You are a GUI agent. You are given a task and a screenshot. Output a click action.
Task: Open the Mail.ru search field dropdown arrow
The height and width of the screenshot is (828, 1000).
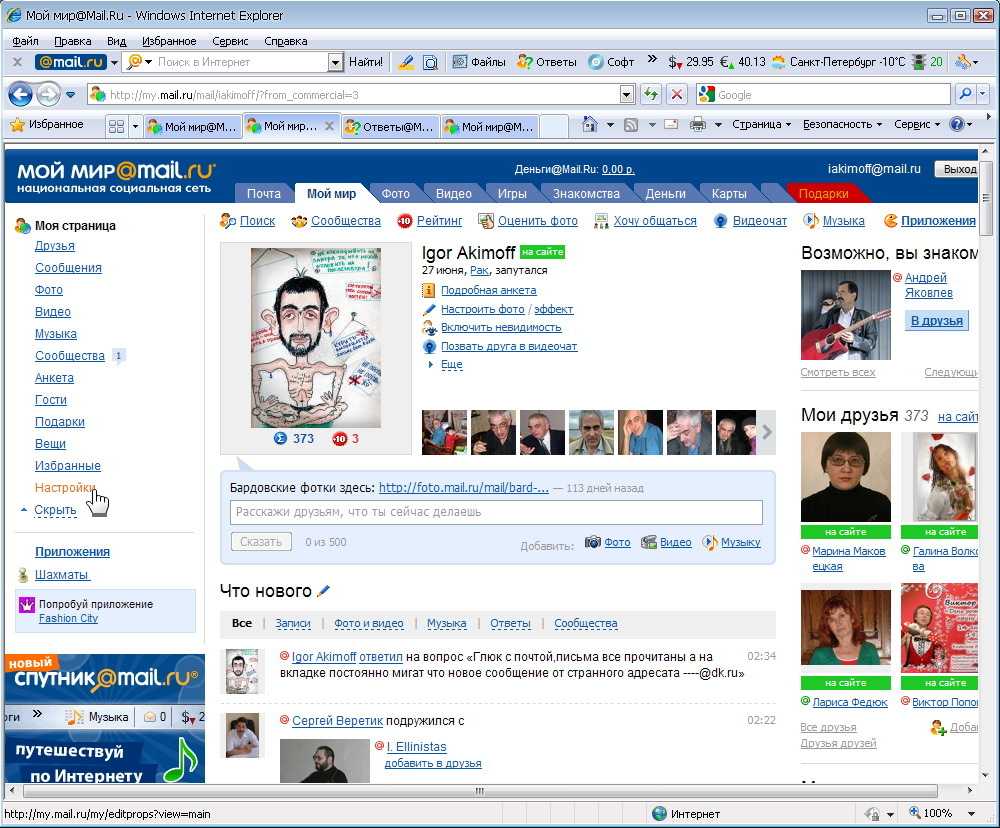coord(335,62)
